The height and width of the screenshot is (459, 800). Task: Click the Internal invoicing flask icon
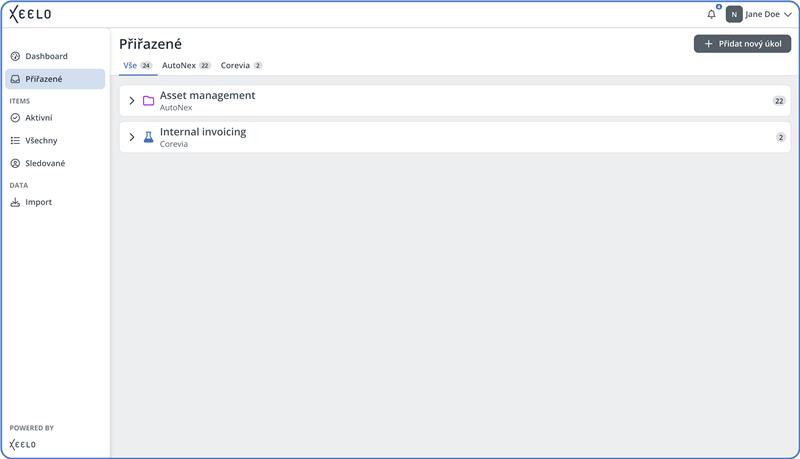click(148, 137)
